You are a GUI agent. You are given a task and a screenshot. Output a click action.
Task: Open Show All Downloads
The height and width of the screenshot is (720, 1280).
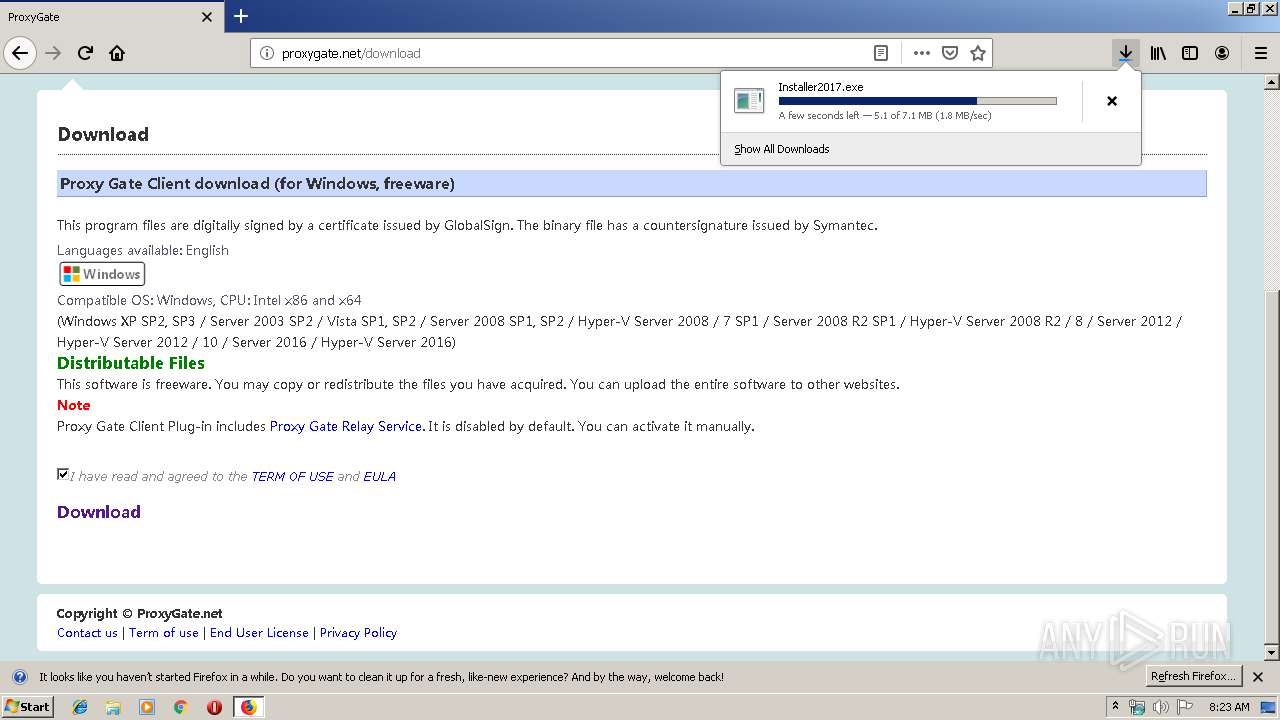782,149
